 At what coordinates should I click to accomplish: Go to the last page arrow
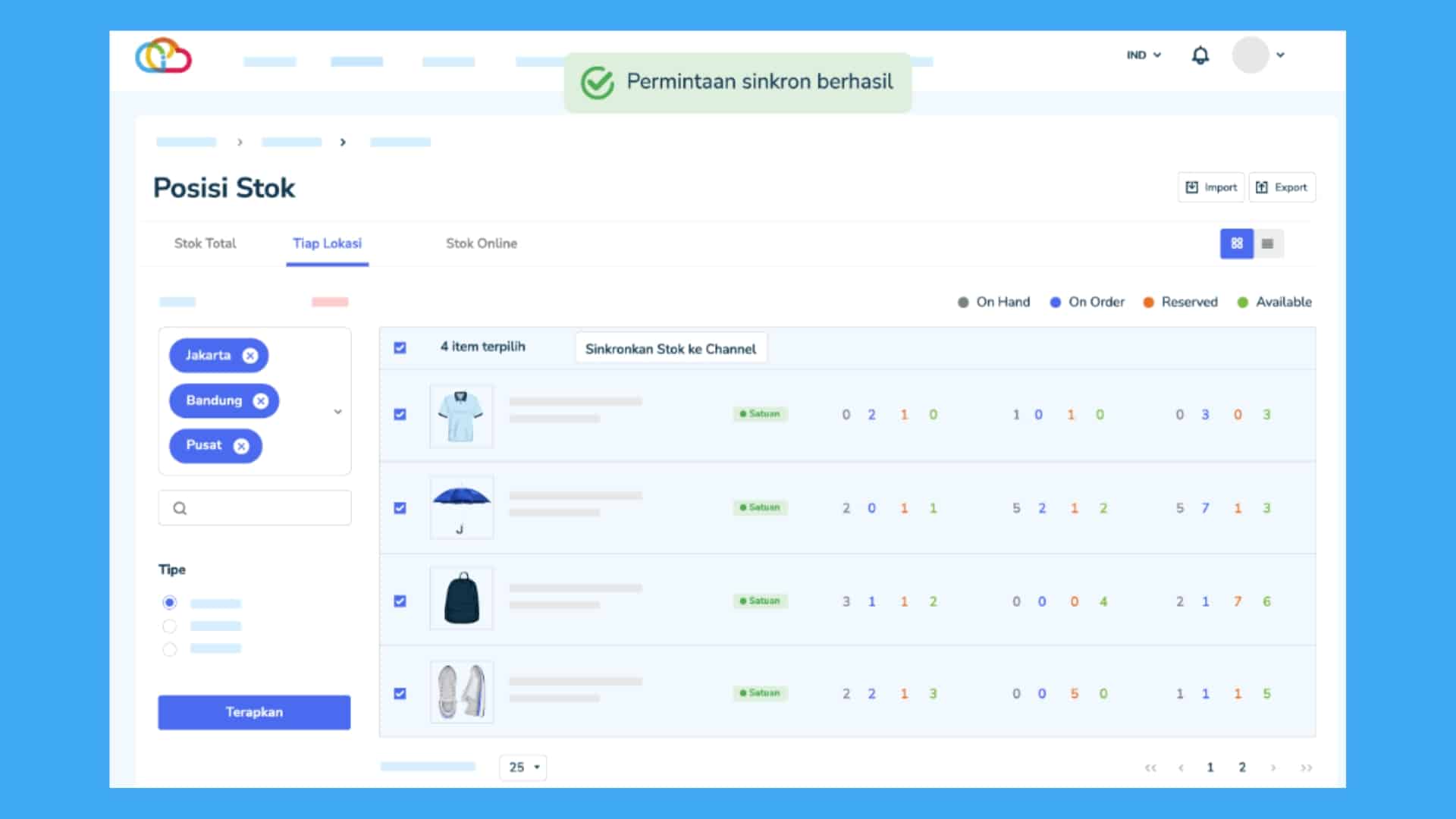pos(1306,767)
